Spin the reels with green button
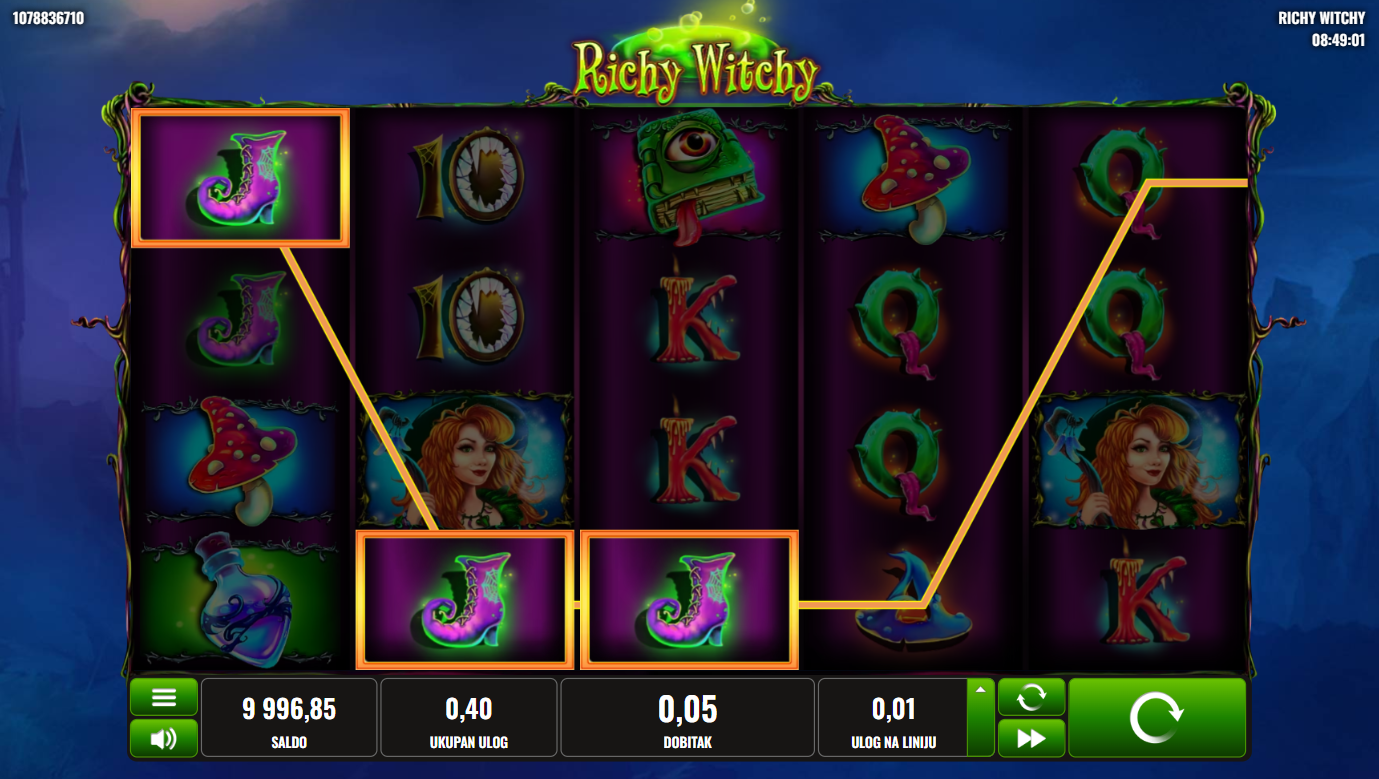 pos(1157,718)
